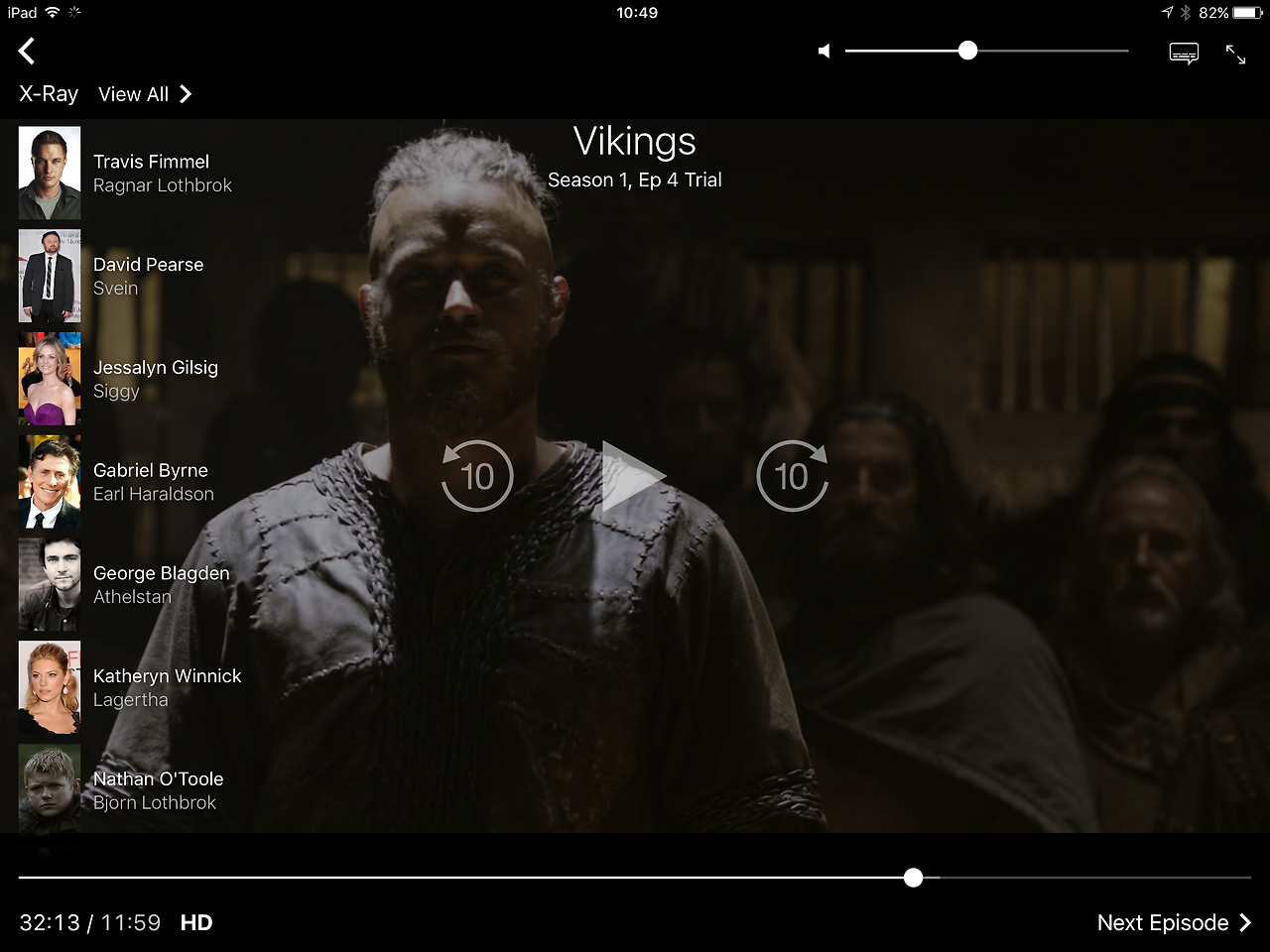Click the X-Ray label
Viewport: 1270px width, 952px height.
49,94
